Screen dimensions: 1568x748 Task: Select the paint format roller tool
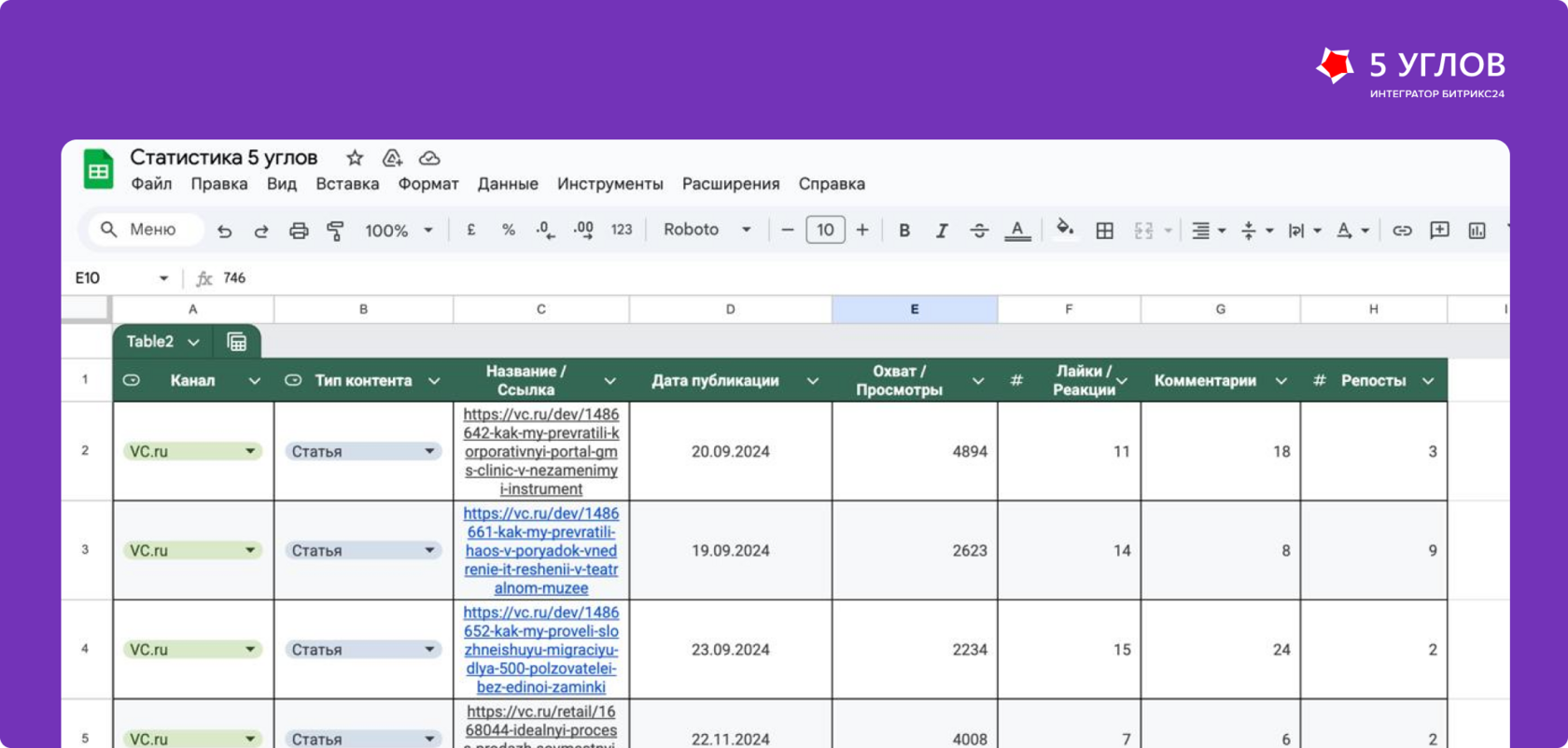[336, 231]
